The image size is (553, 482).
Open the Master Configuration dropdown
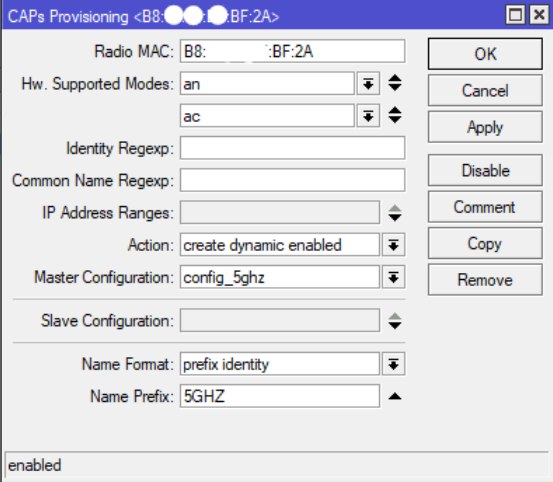(394, 277)
